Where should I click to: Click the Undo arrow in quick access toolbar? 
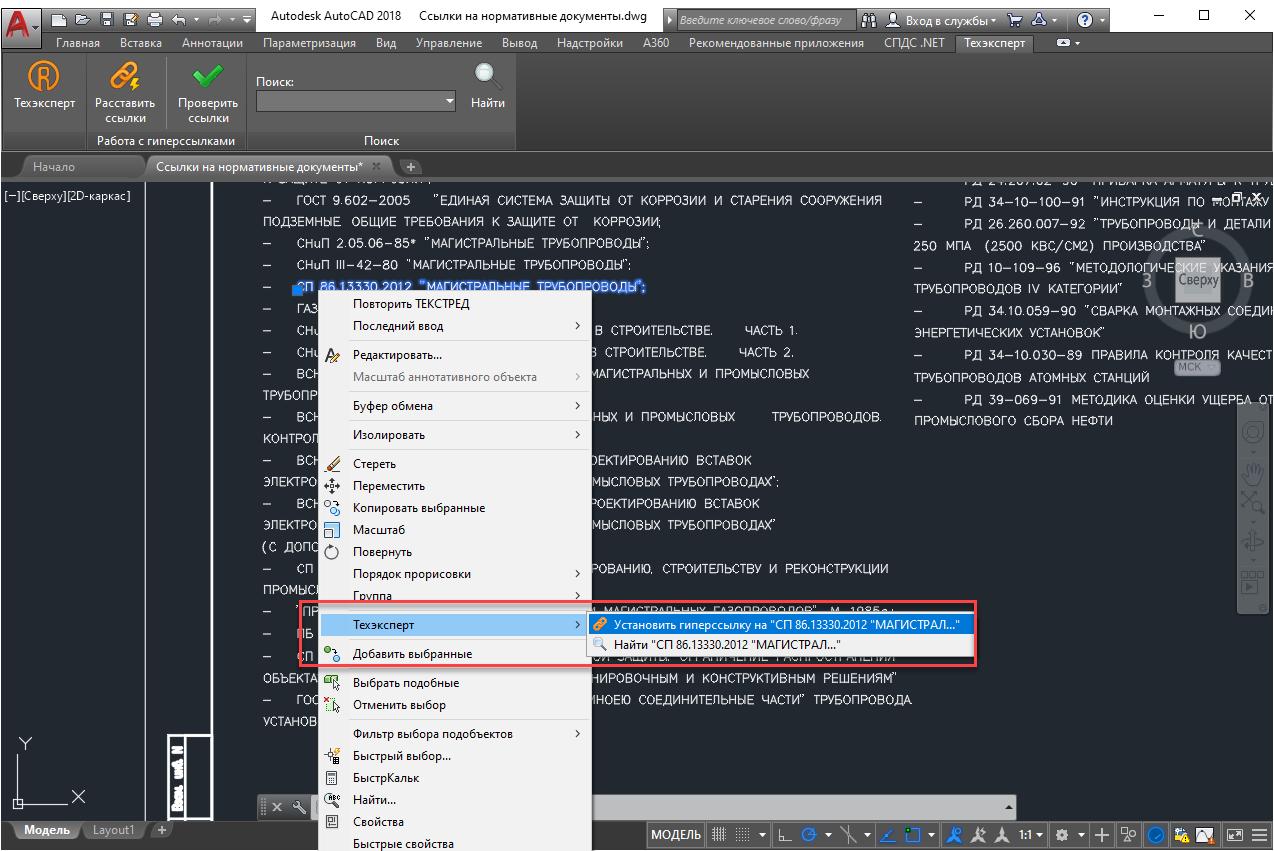point(179,19)
